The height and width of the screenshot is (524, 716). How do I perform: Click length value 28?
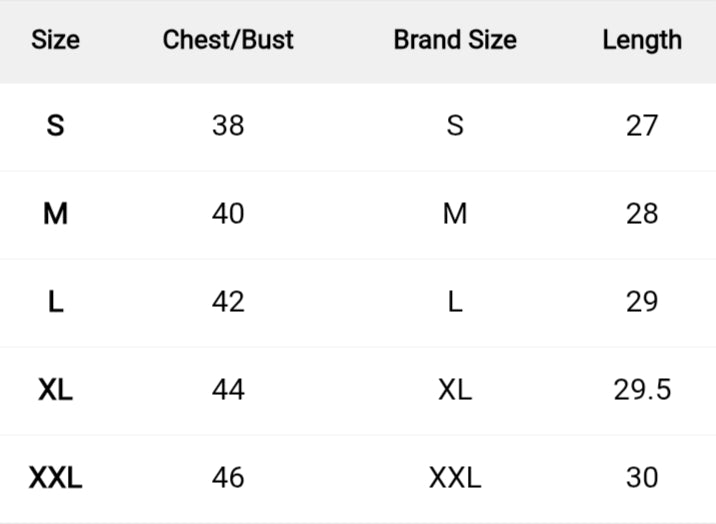pyautogui.click(x=642, y=214)
